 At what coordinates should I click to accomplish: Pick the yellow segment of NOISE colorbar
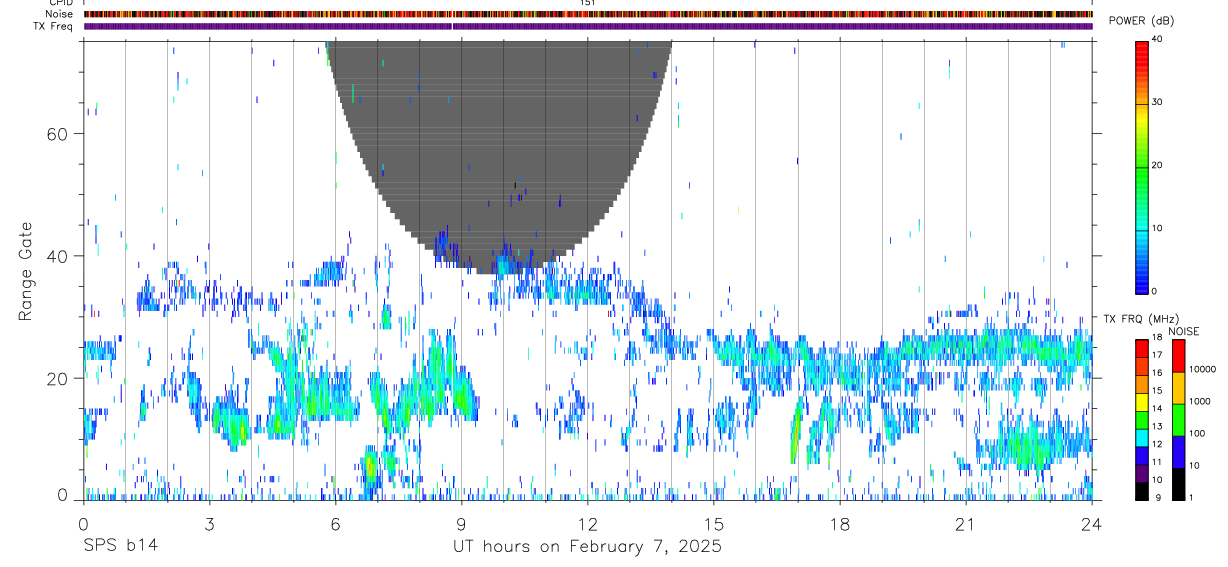pyautogui.click(x=1178, y=388)
